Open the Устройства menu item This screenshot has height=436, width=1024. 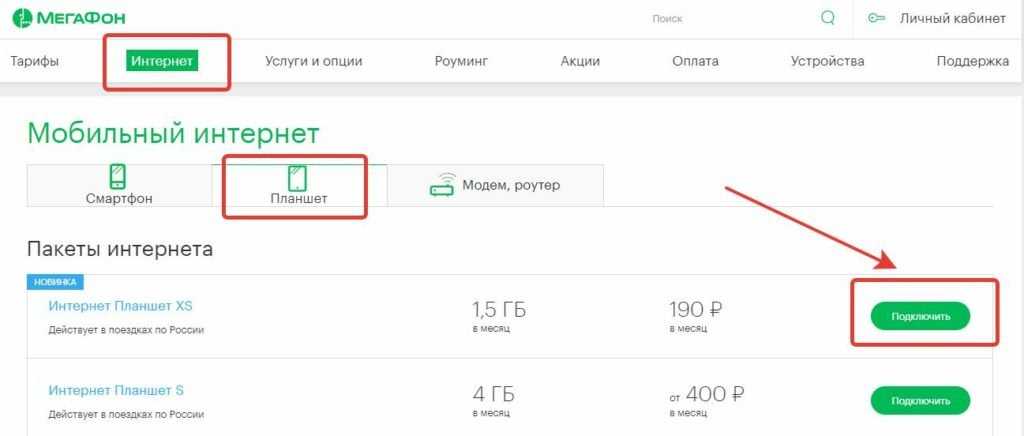[x=827, y=61]
